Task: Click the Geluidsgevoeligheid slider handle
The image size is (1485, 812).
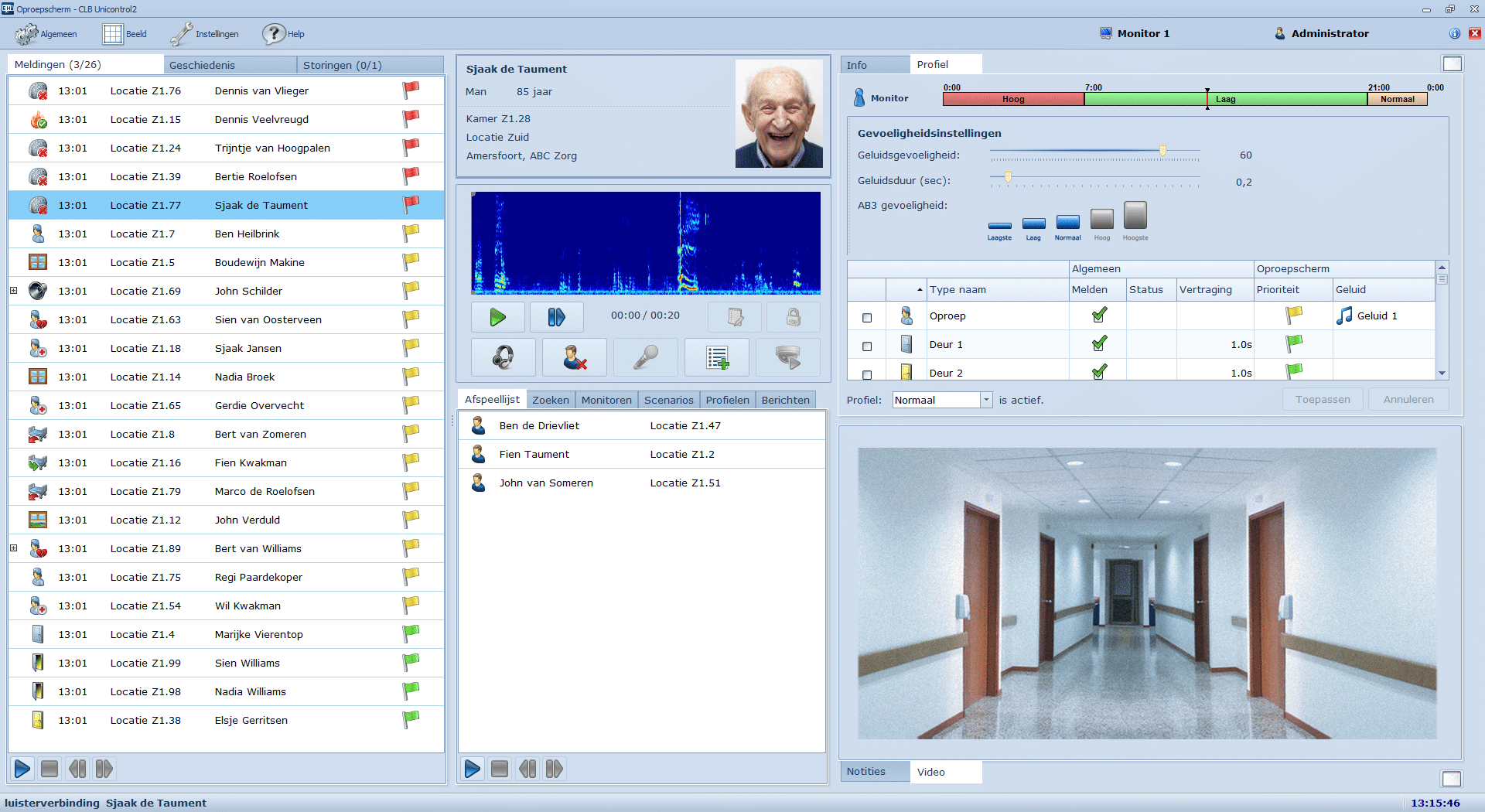Action: pos(1162,151)
